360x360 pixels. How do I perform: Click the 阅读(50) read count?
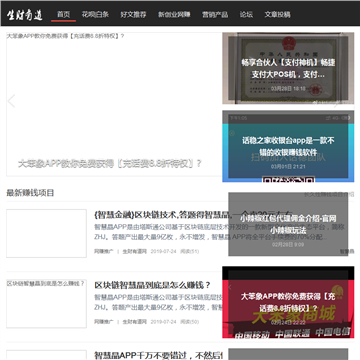190,322
